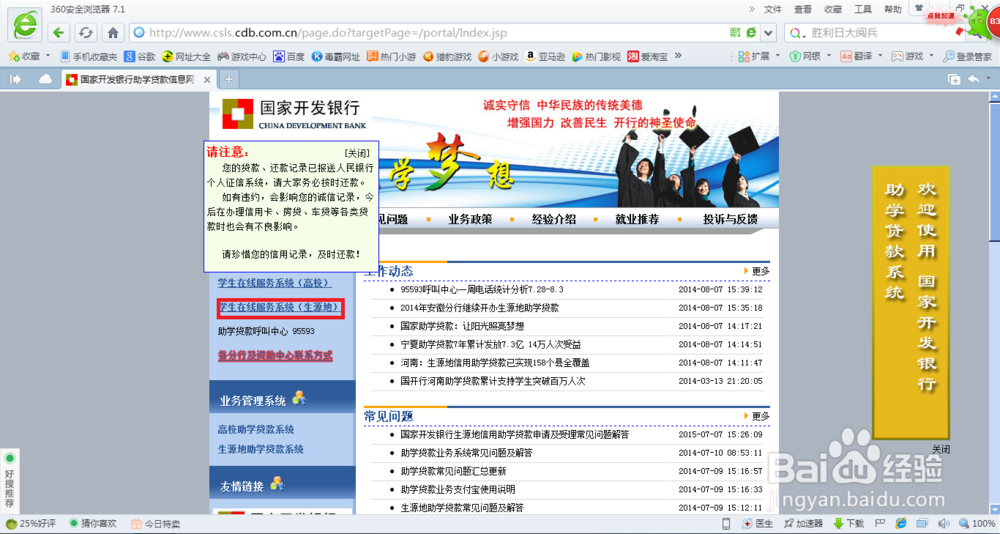This screenshot has width=1000, height=534.
Task: Click the speaker mute icon in status bar
Action: (x=944, y=524)
